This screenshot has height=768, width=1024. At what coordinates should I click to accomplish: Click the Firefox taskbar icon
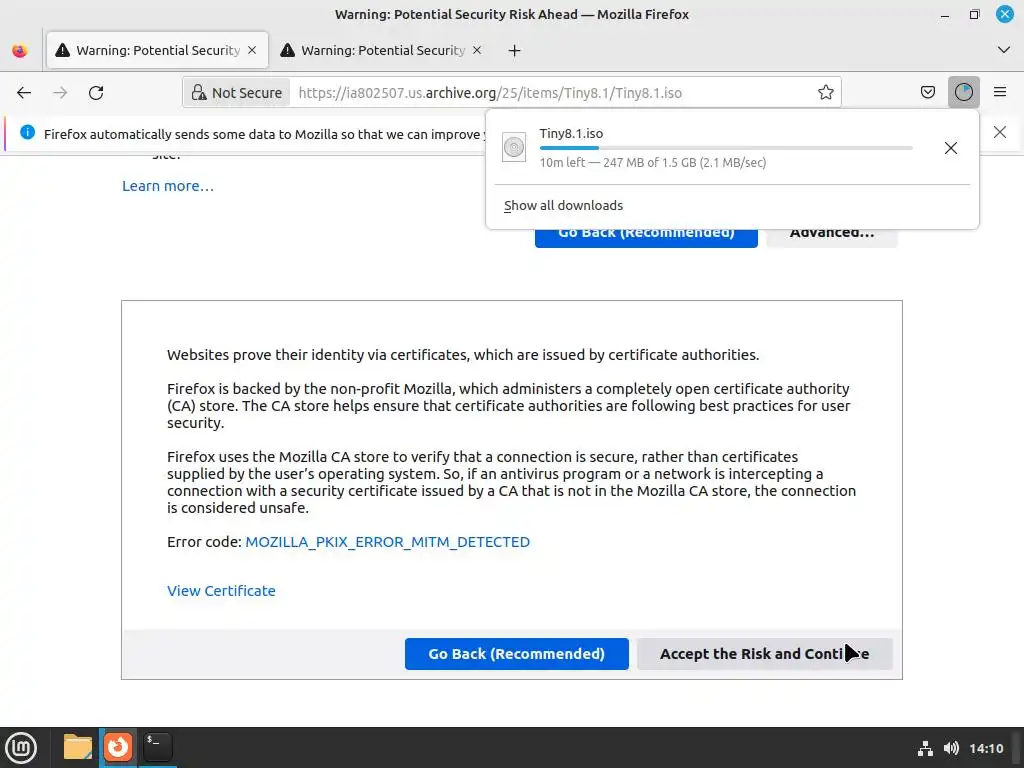(x=118, y=747)
